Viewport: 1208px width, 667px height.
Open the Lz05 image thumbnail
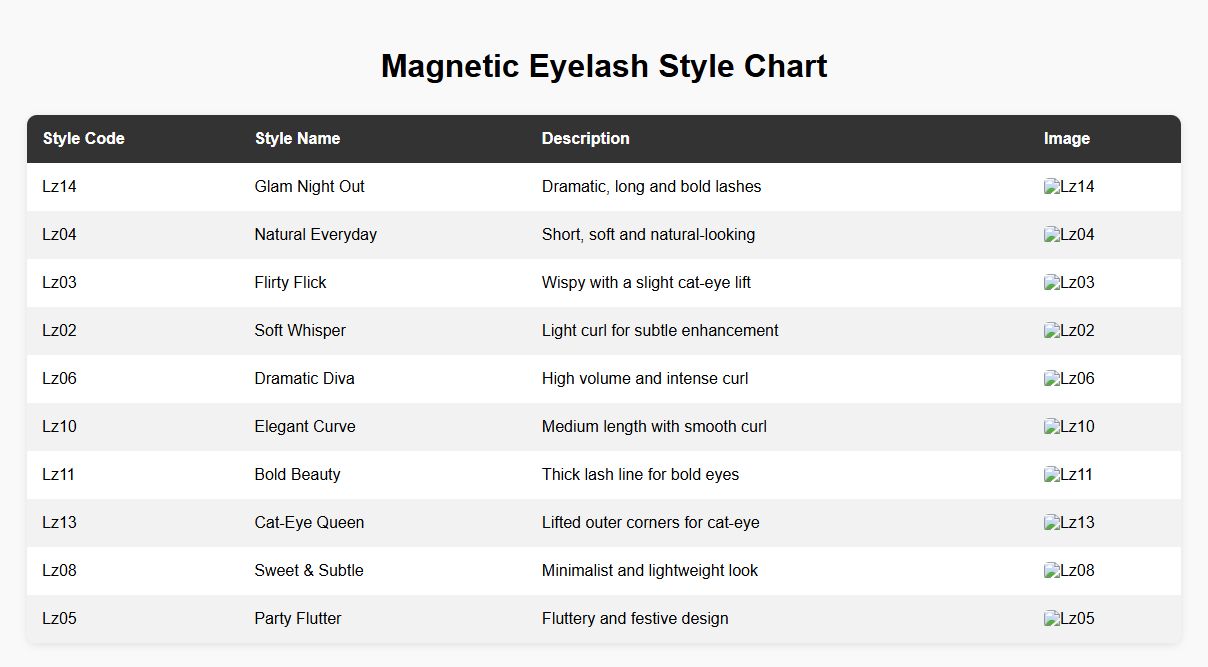(x=1068, y=619)
